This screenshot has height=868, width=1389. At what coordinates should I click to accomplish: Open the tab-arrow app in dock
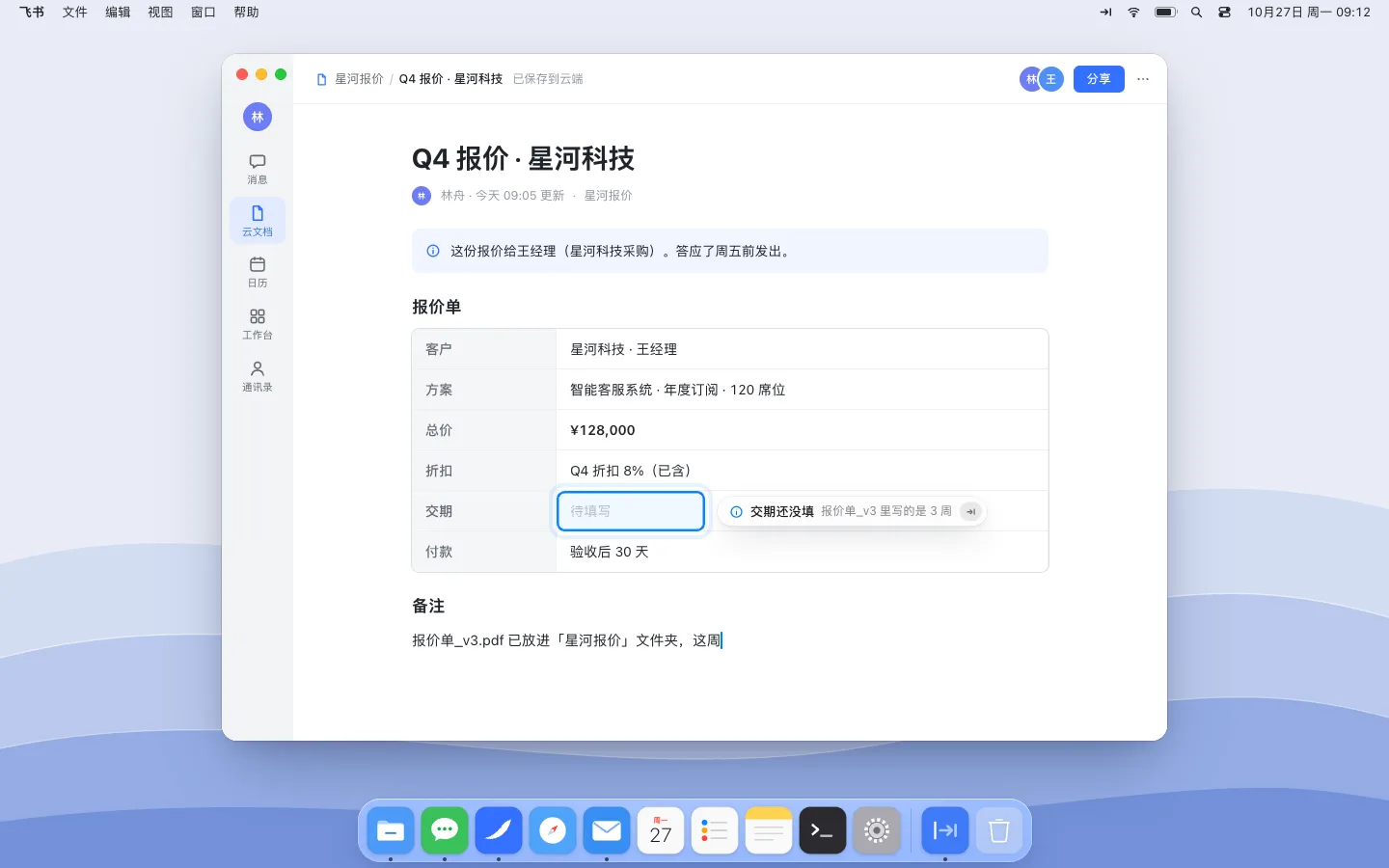[x=945, y=830]
